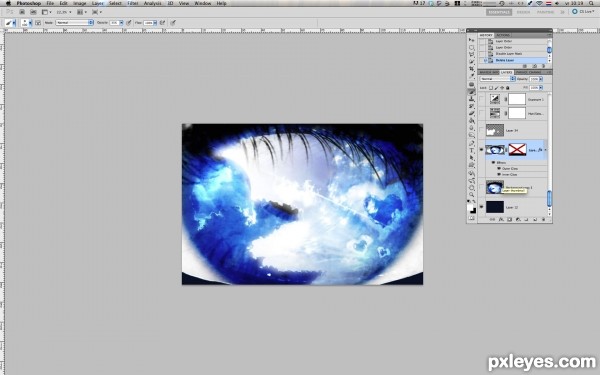Click the background color swatch
The width and height of the screenshot is (600, 375).
(474, 211)
